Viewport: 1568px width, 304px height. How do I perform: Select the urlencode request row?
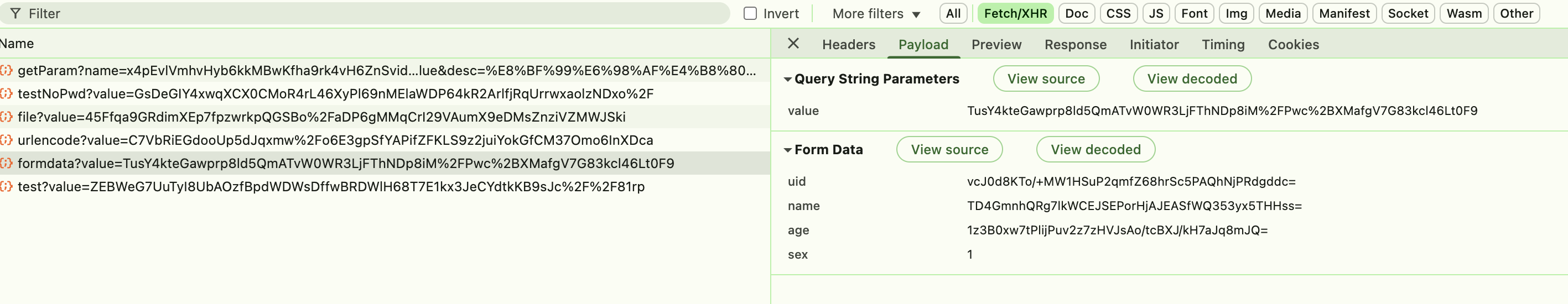(335, 140)
